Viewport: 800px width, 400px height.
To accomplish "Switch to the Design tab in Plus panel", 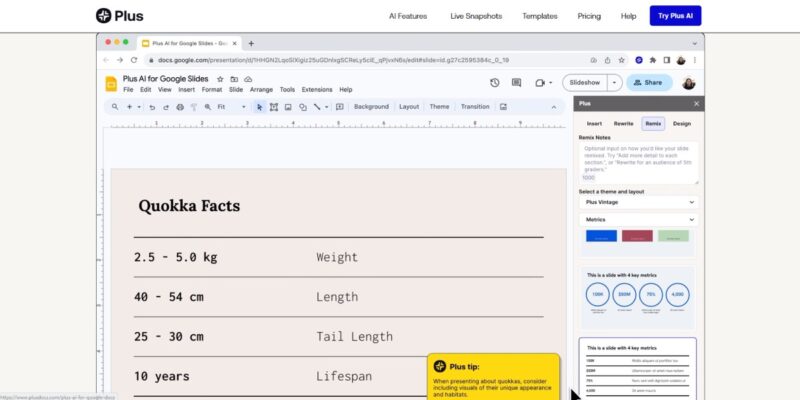I will (x=682, y=123).
